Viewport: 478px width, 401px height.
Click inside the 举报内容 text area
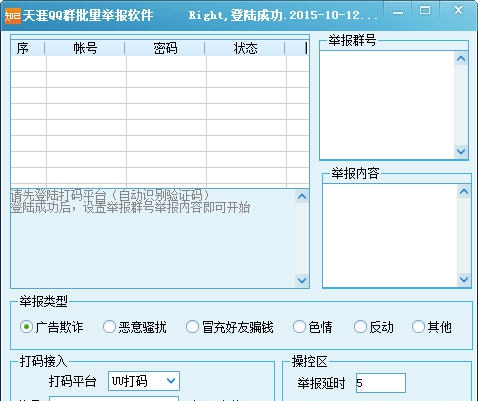pos(390,235)
